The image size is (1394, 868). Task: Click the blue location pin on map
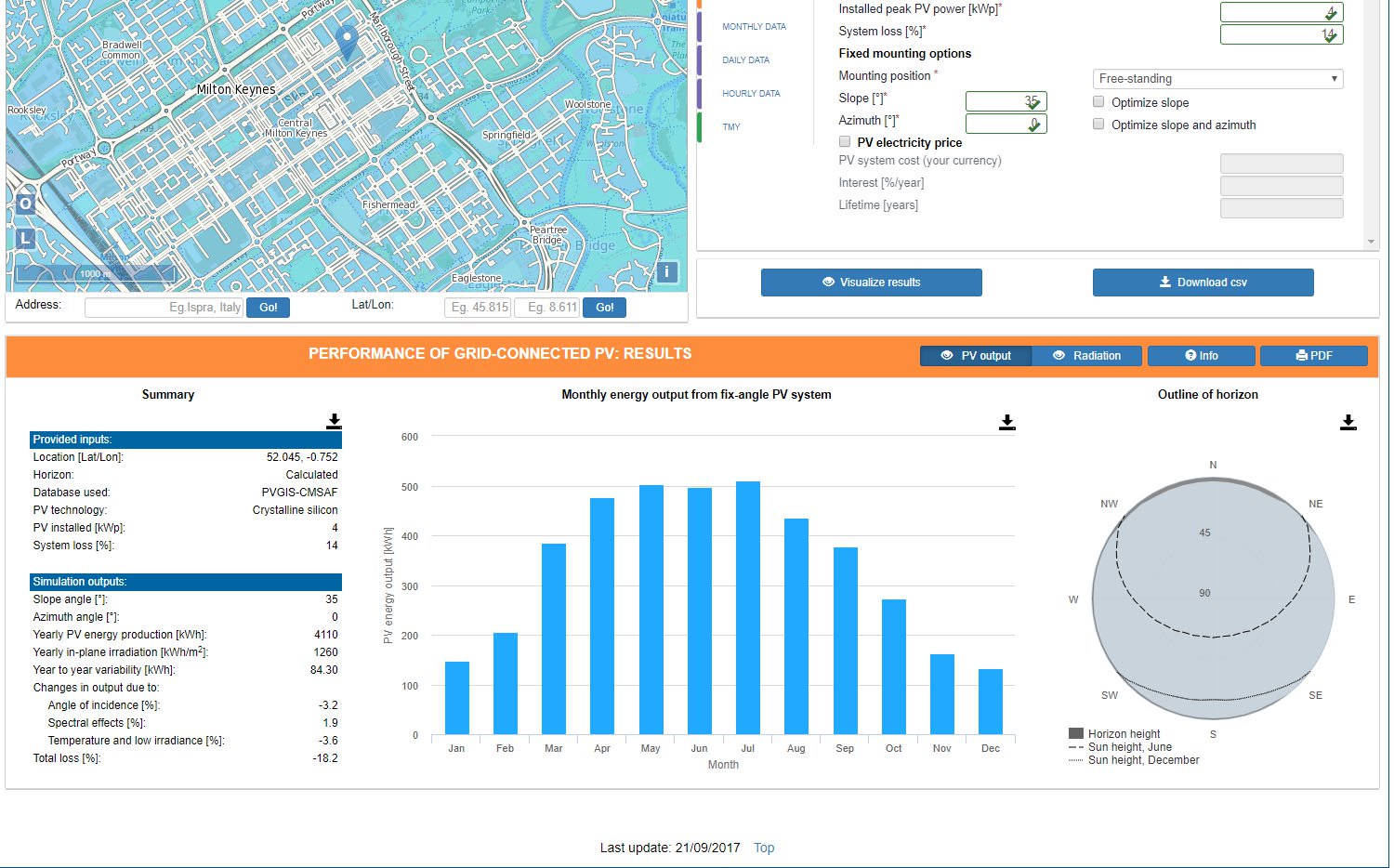click(347, 43)
